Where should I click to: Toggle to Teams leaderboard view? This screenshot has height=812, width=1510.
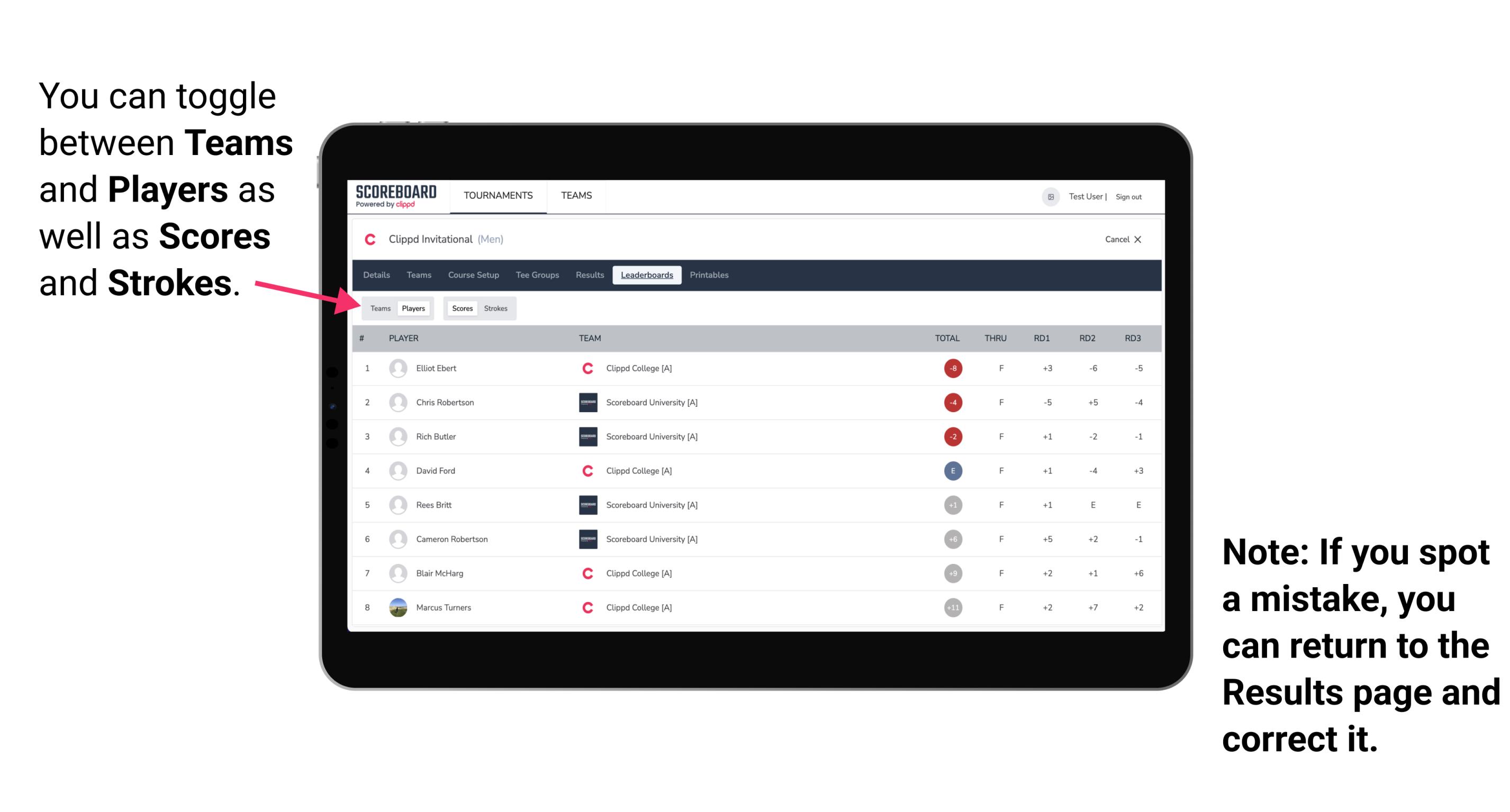380,308
